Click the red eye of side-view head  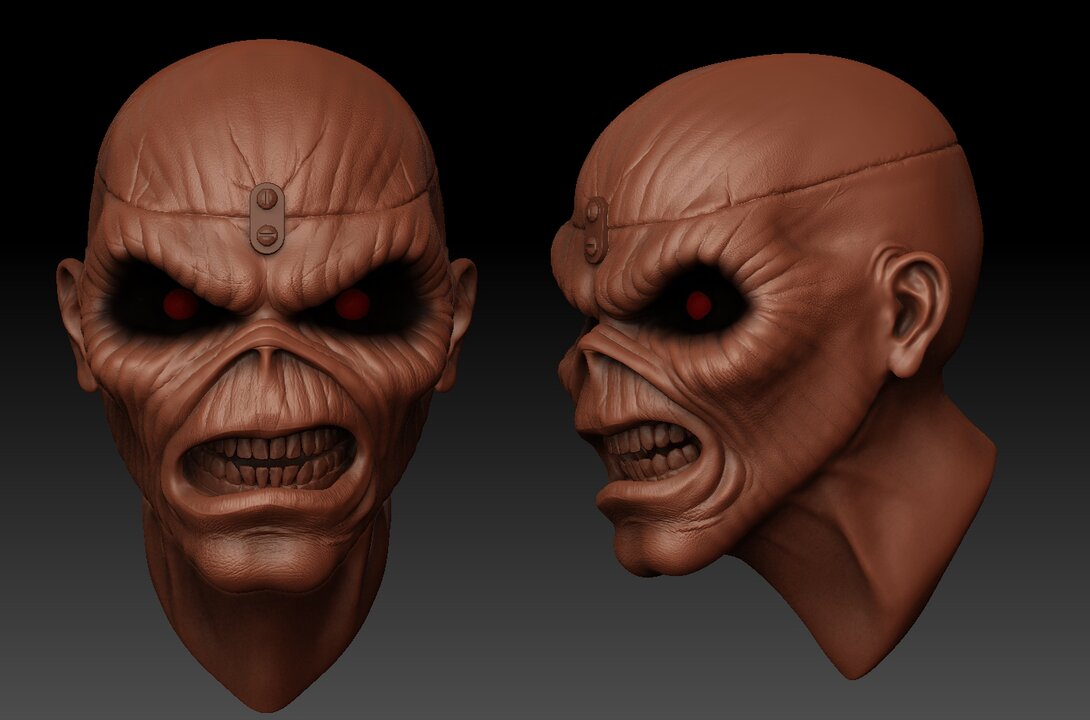point(698,305)
